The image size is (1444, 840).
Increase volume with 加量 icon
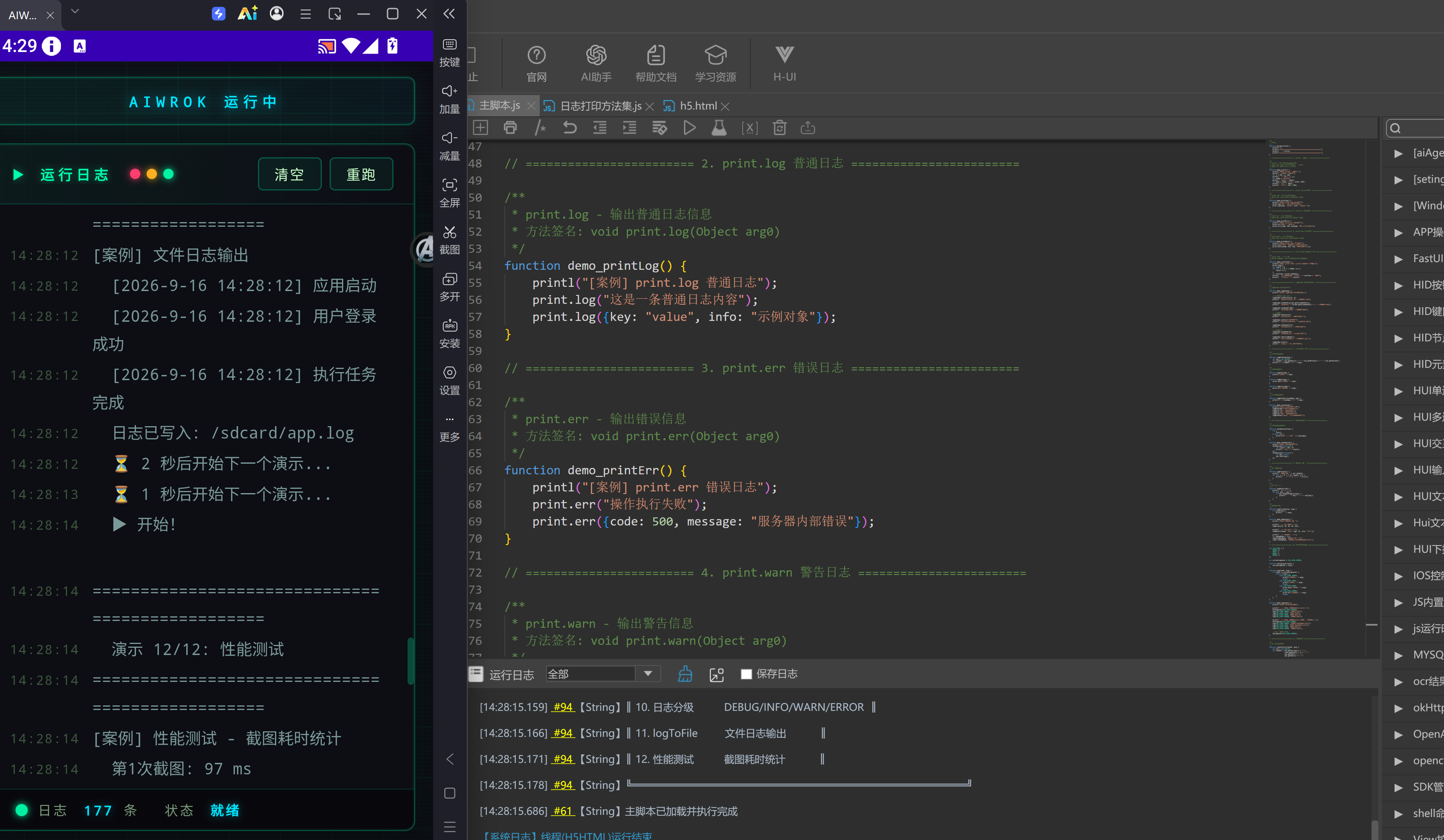[x=450, y=100]
